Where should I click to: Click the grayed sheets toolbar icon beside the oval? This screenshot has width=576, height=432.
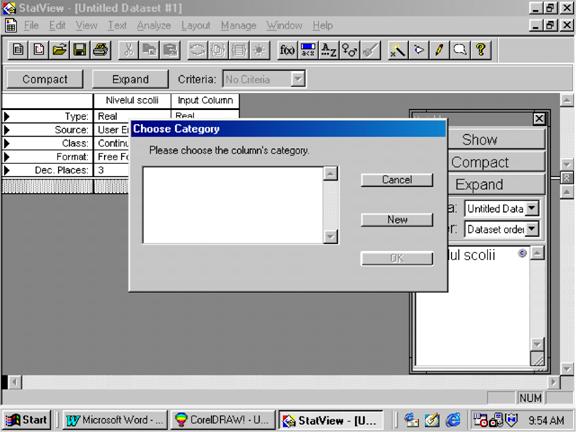click(218, 50)
